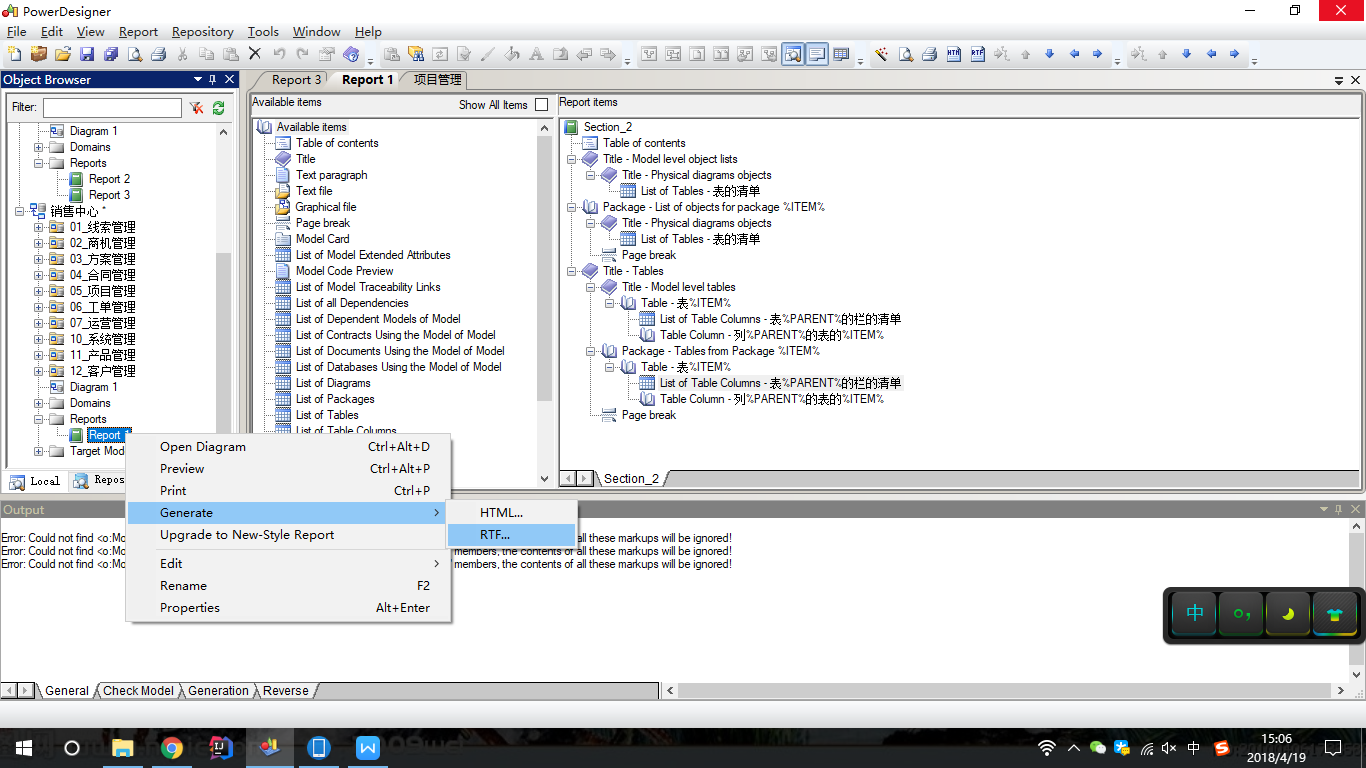Click the Windows Start button
The width and height of the screenshot is (1366, 768).
(23, 747)
